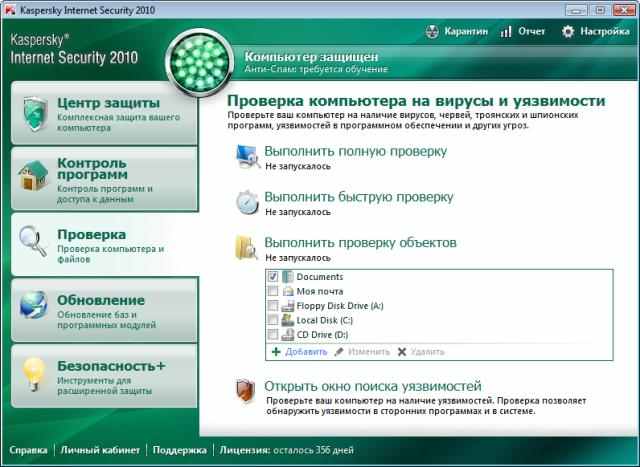Check the Local Disk (C:) checkbox
The width and height of the screenshot is (640, 467).
point(273,320)
